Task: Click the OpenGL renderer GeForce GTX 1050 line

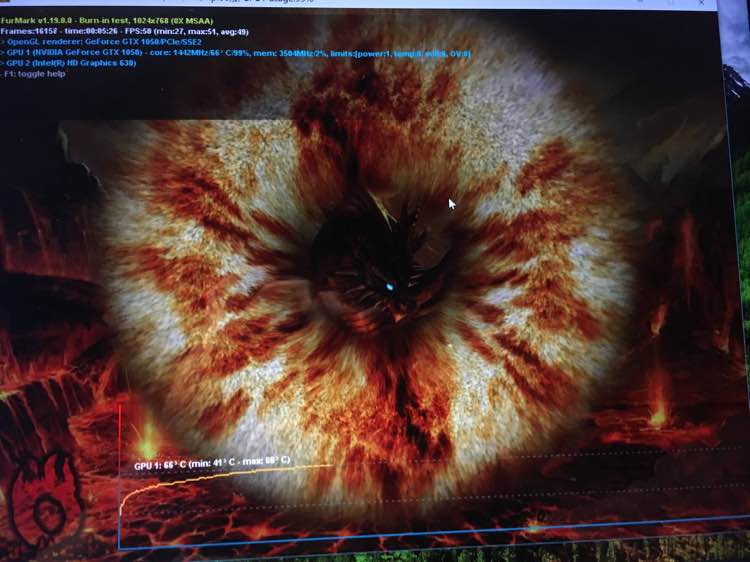Action: tap(101, 42)
